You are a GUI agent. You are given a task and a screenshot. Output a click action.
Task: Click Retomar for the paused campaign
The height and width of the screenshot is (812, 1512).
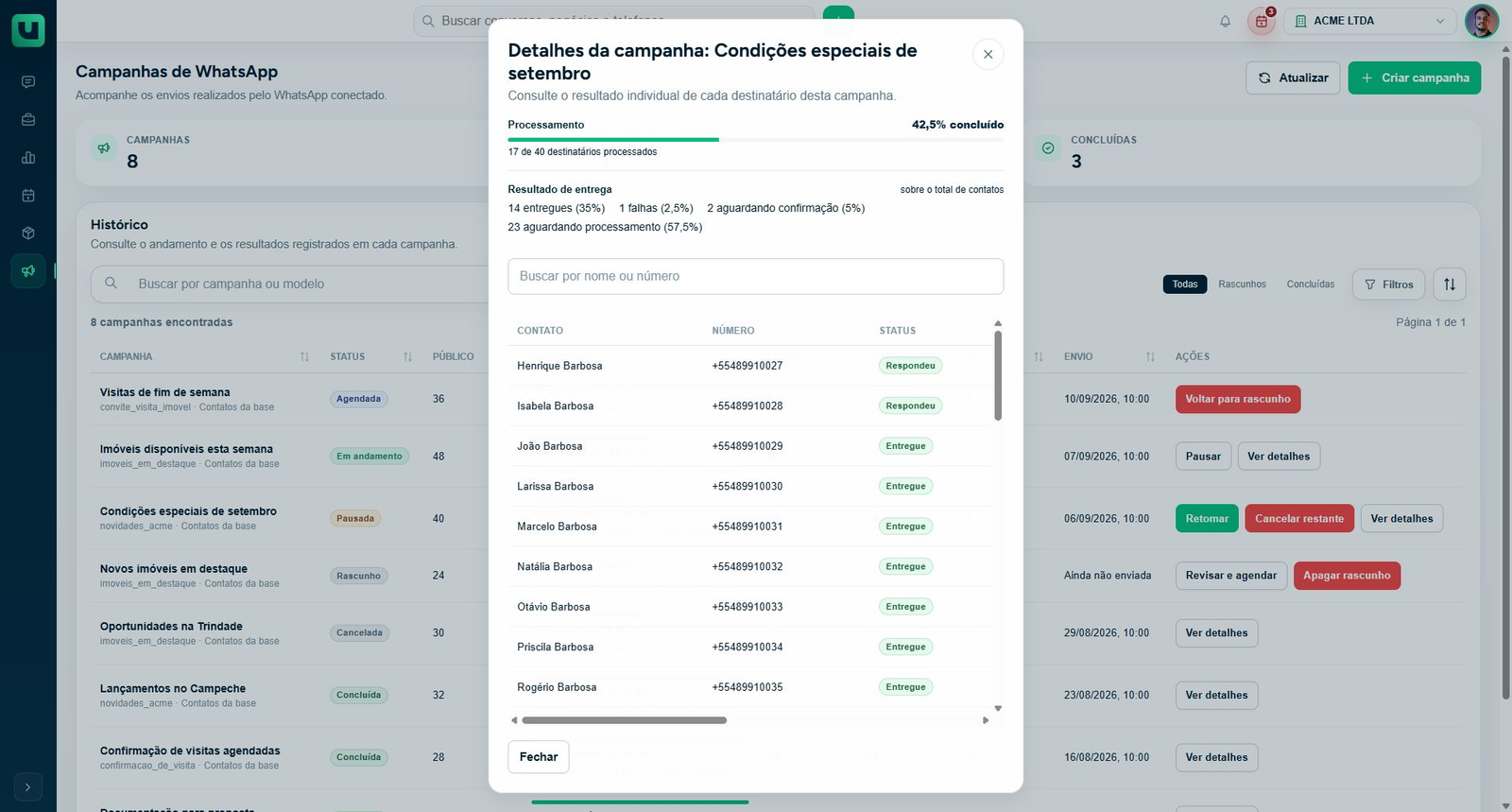tap(1207, 519)
